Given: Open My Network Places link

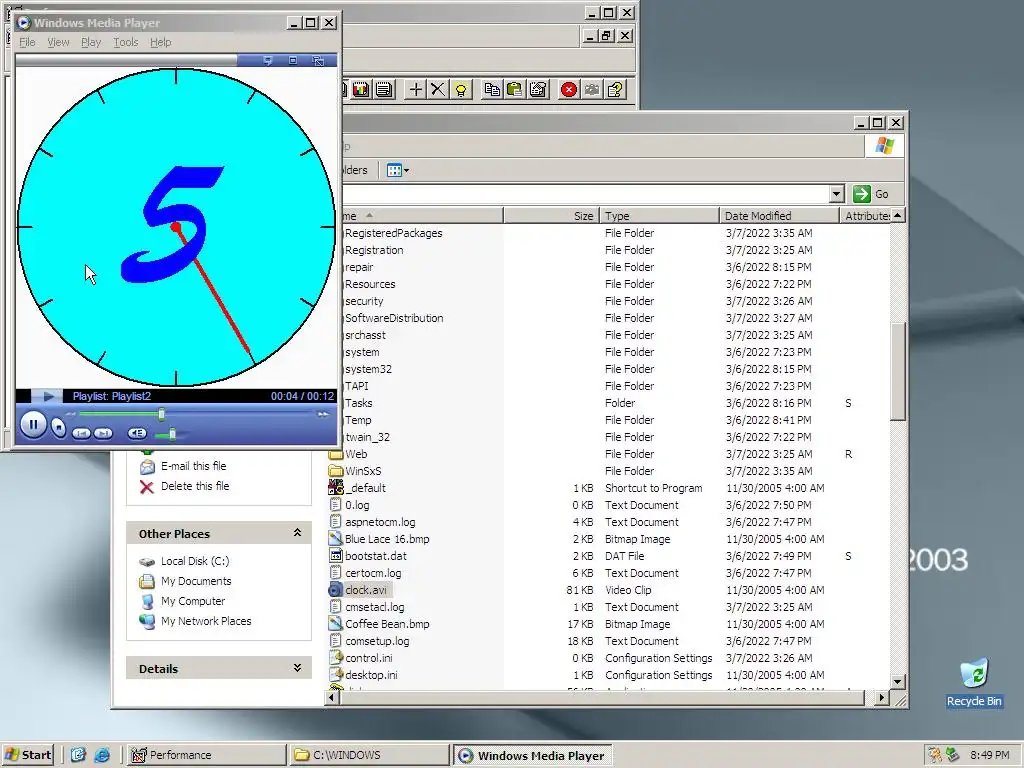Looking at the screenshot, I should [x=206, y=622].
